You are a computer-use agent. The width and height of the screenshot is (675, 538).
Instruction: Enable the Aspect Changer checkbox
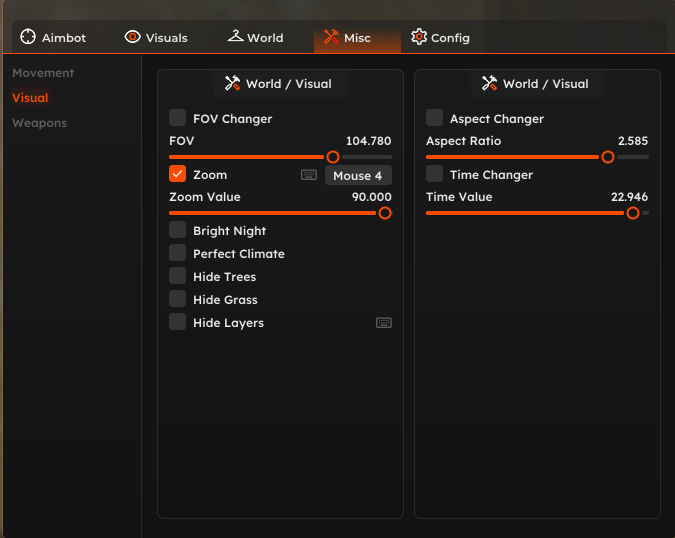(434, 117)
